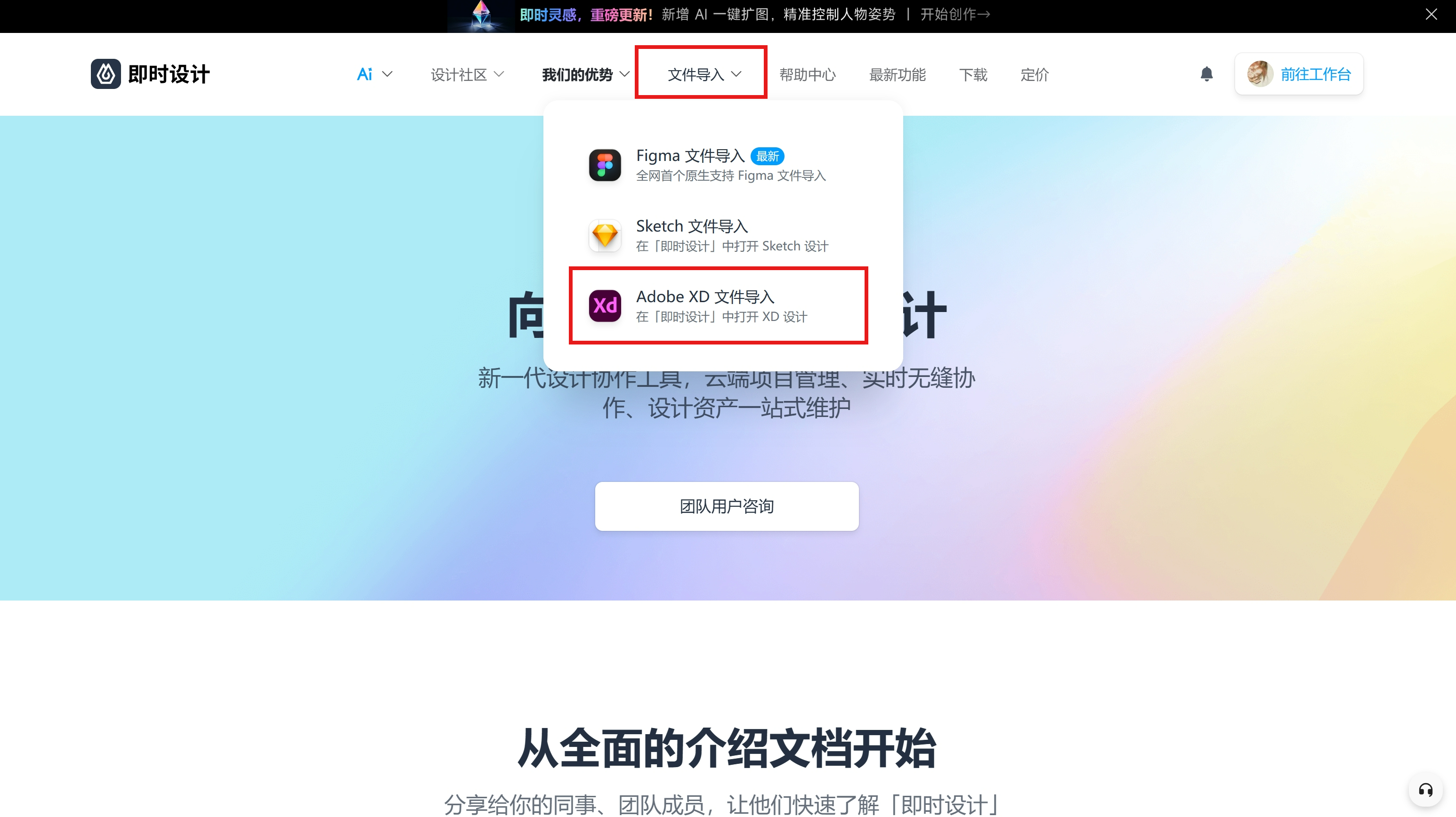This screenshot has width=1456, height=817.
Task: Click the Sketch 文件导入 icon
Action: pyautogui.click(x=605, y=235)
